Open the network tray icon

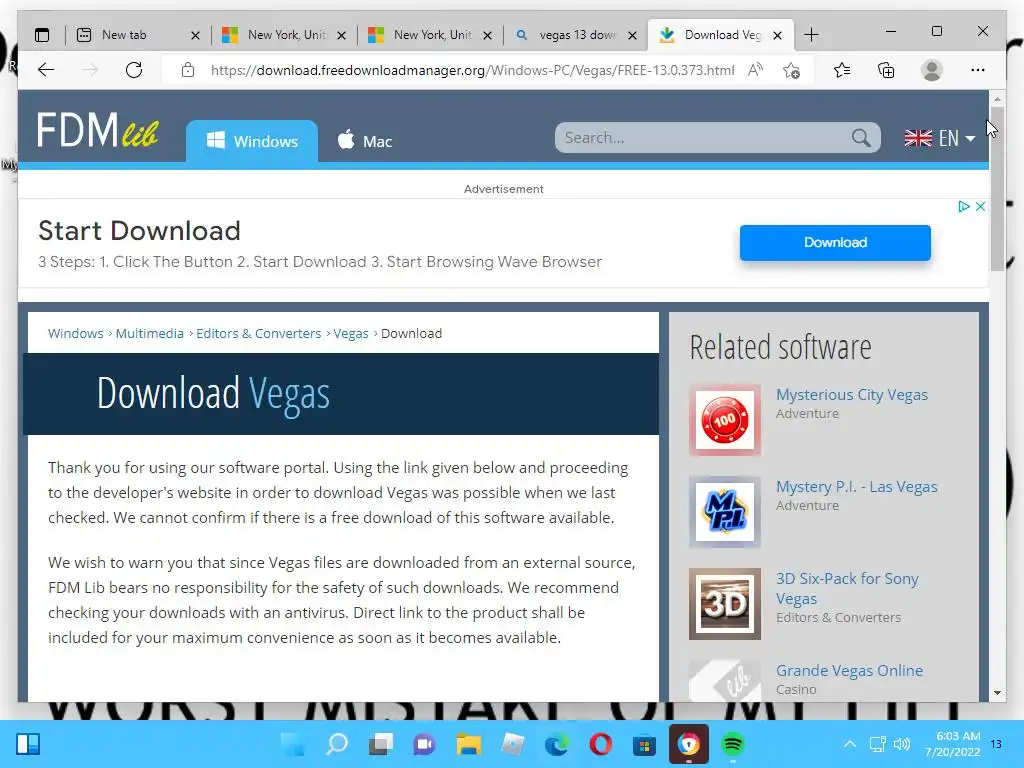tap(877, 744)
